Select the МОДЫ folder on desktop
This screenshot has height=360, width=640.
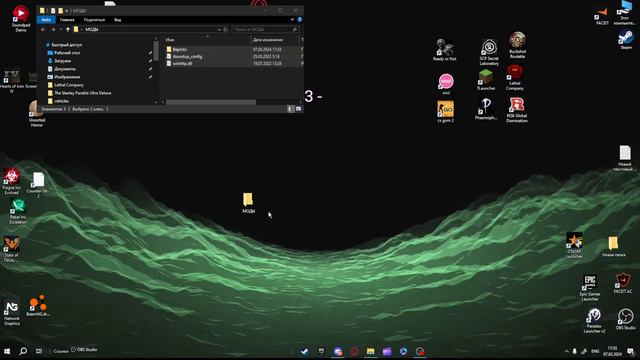(x=248, y=203)
